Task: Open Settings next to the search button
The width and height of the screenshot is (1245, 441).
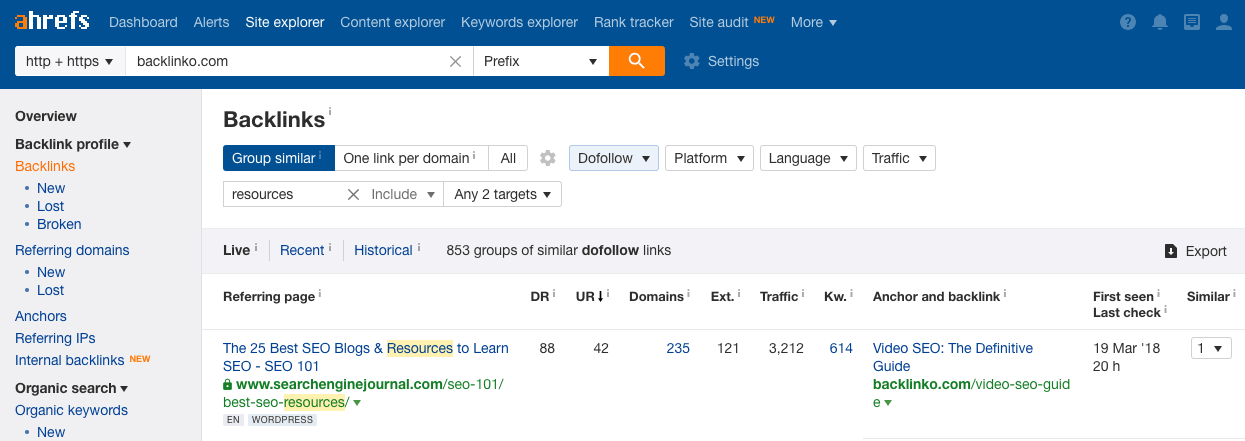Action: (x=721, y=61)
